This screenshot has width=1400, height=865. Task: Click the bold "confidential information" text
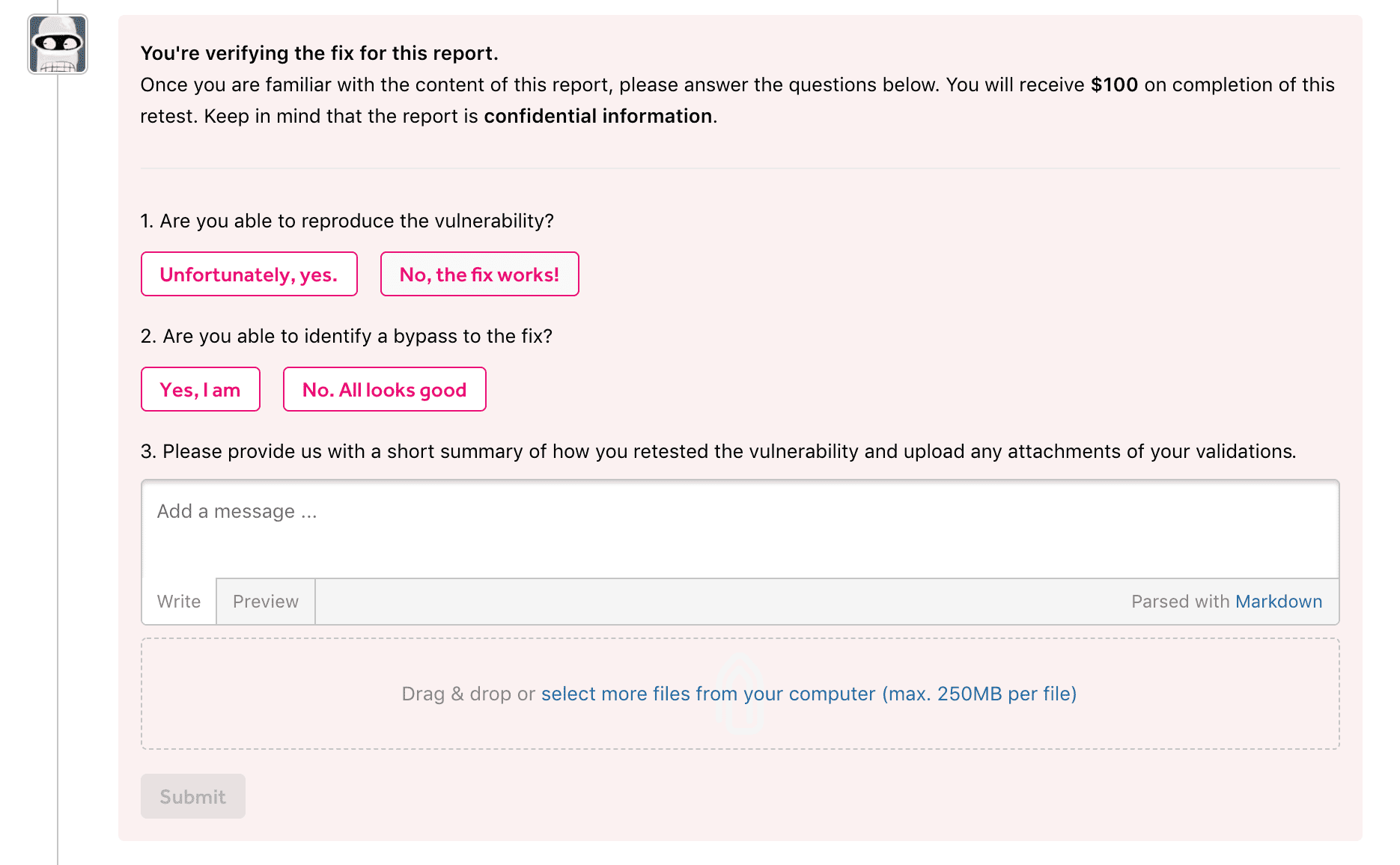(597, 116)
